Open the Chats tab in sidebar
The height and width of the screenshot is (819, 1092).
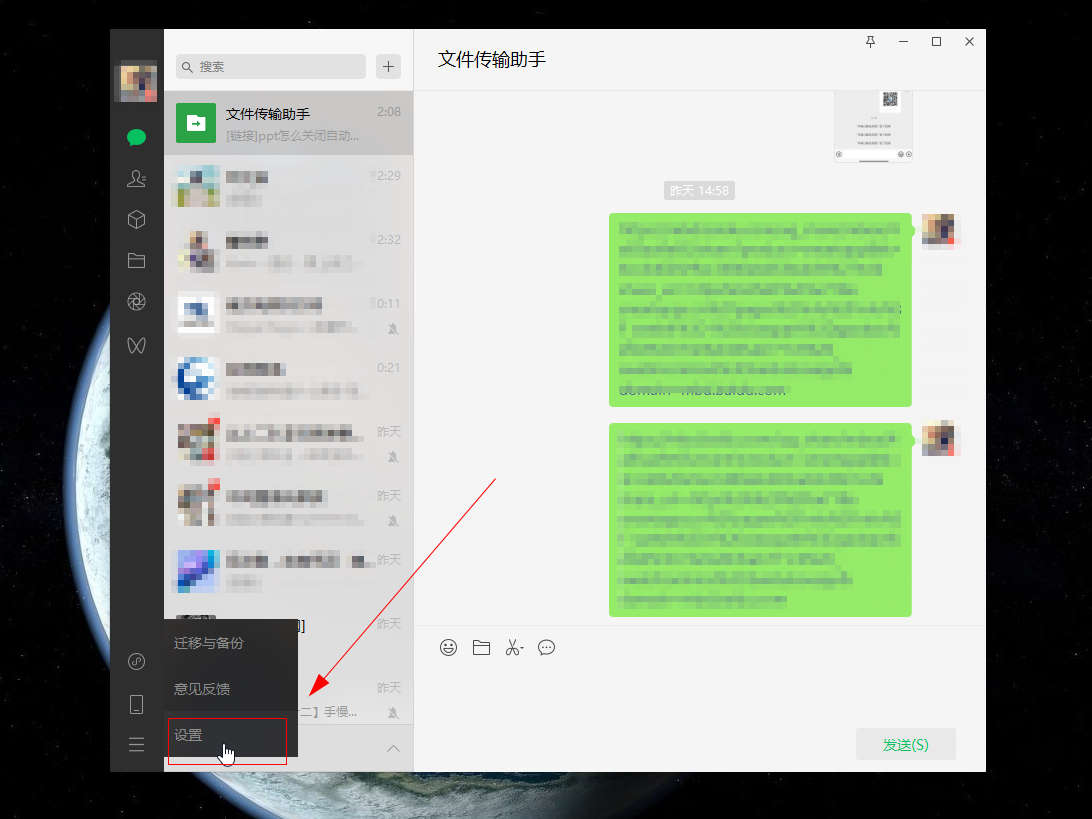pyautogui.click(x=137, y=138)
